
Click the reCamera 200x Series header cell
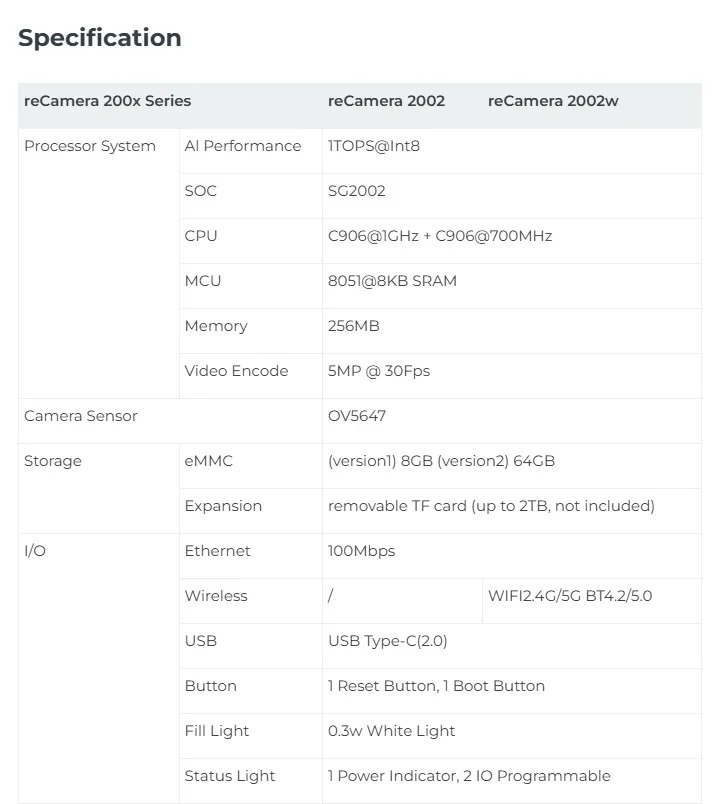click(x=107, y=101)
